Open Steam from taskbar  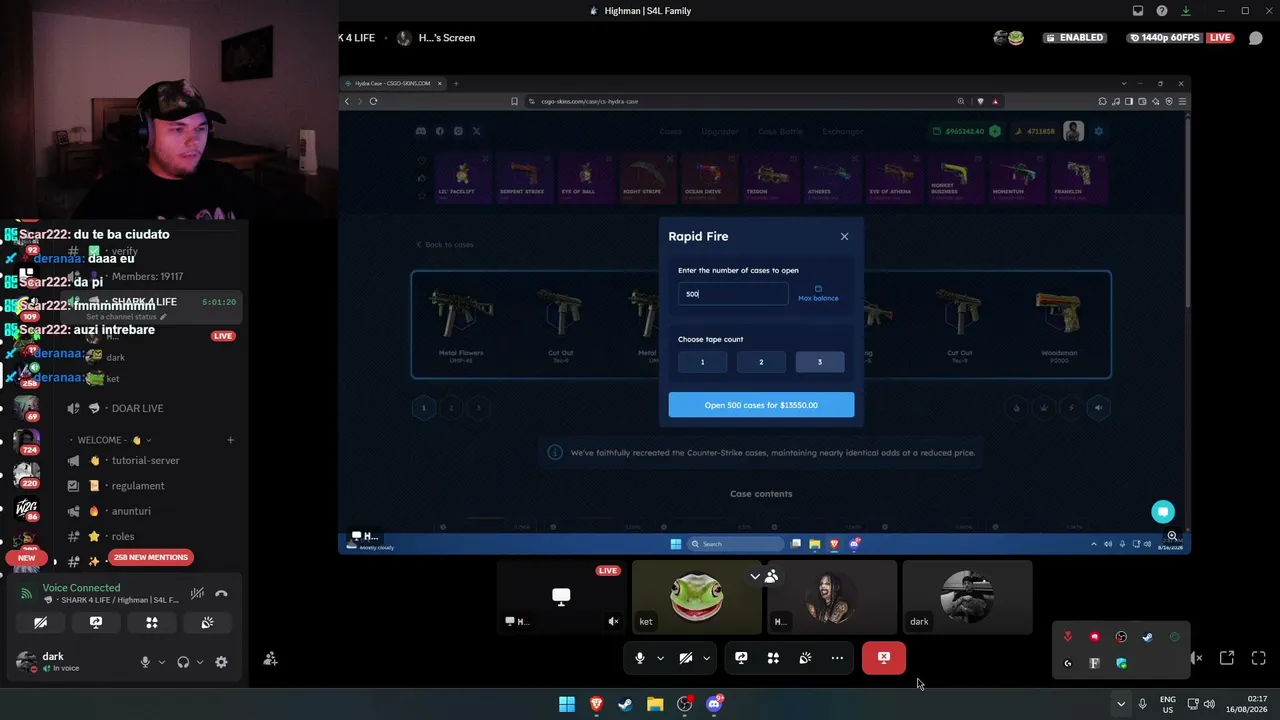point(625,704)
